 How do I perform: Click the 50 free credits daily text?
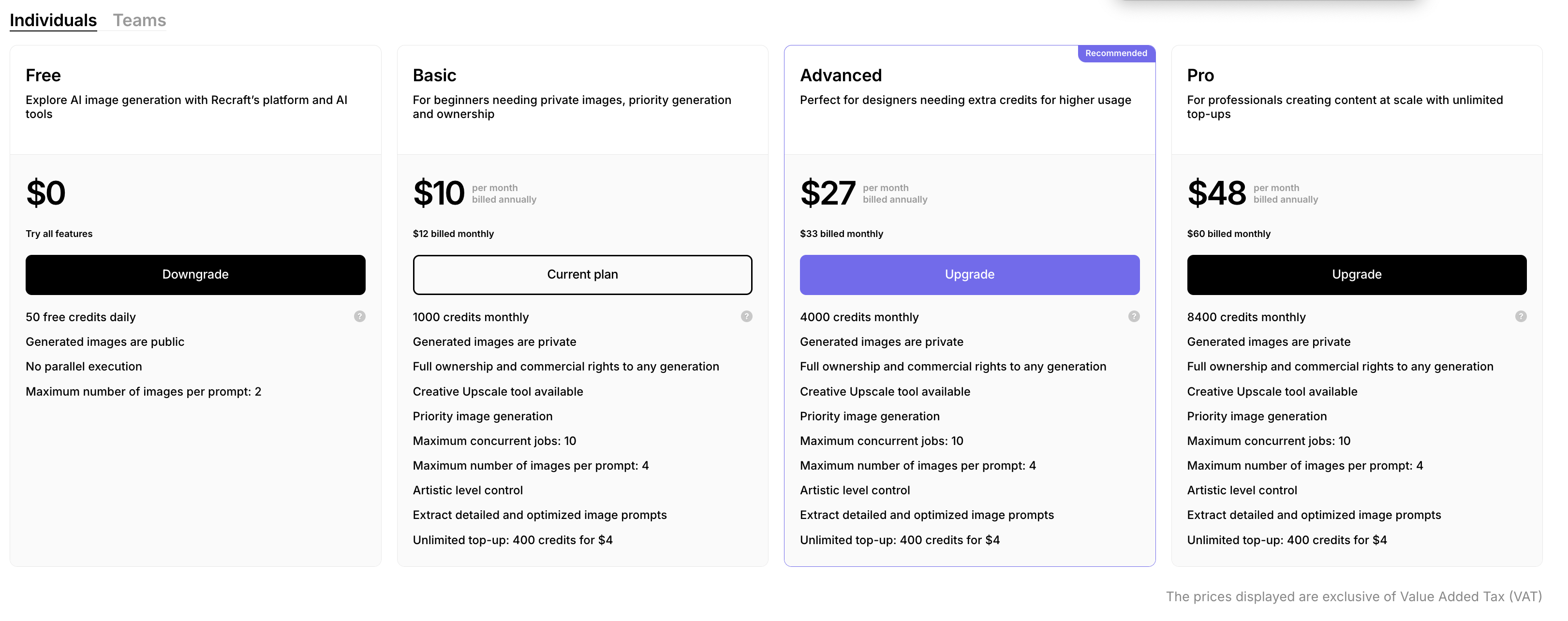pos(80,317)
